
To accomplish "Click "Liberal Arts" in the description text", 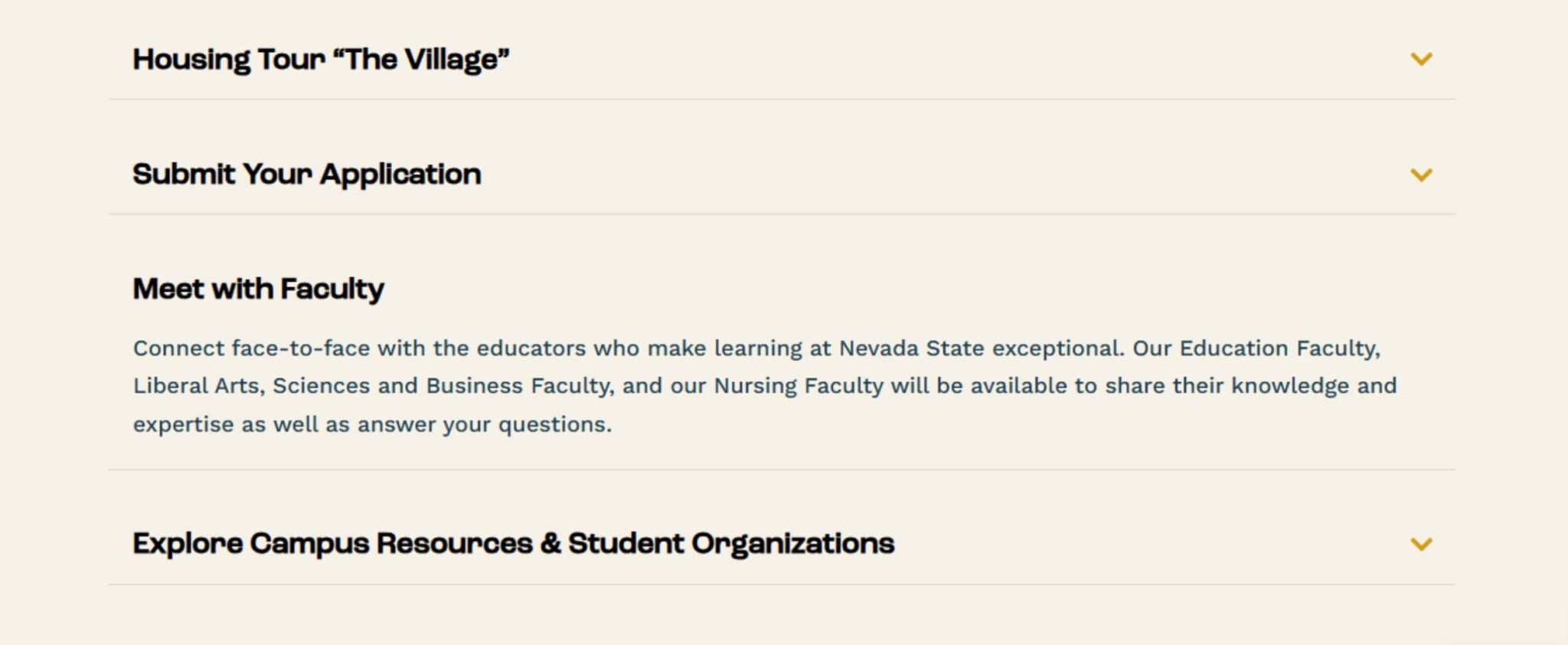I will (198, 385).
